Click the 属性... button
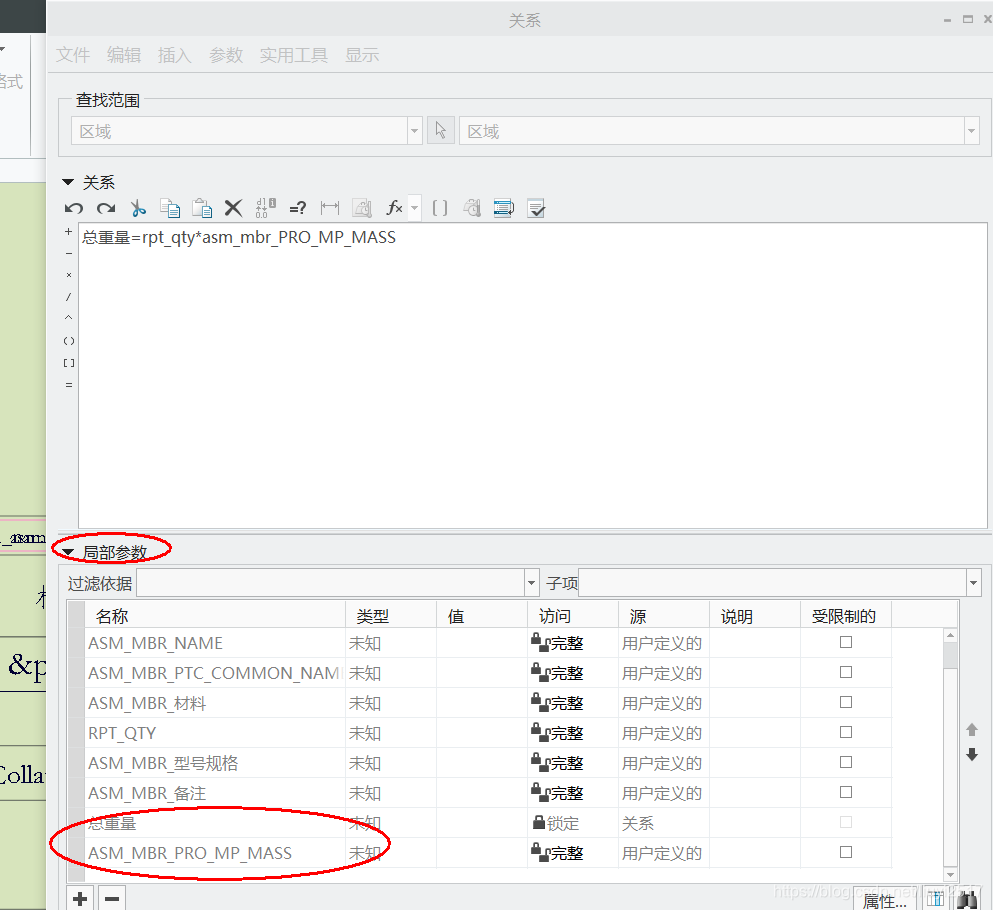This screenshot has width=993, height=910. click(885, 901)
